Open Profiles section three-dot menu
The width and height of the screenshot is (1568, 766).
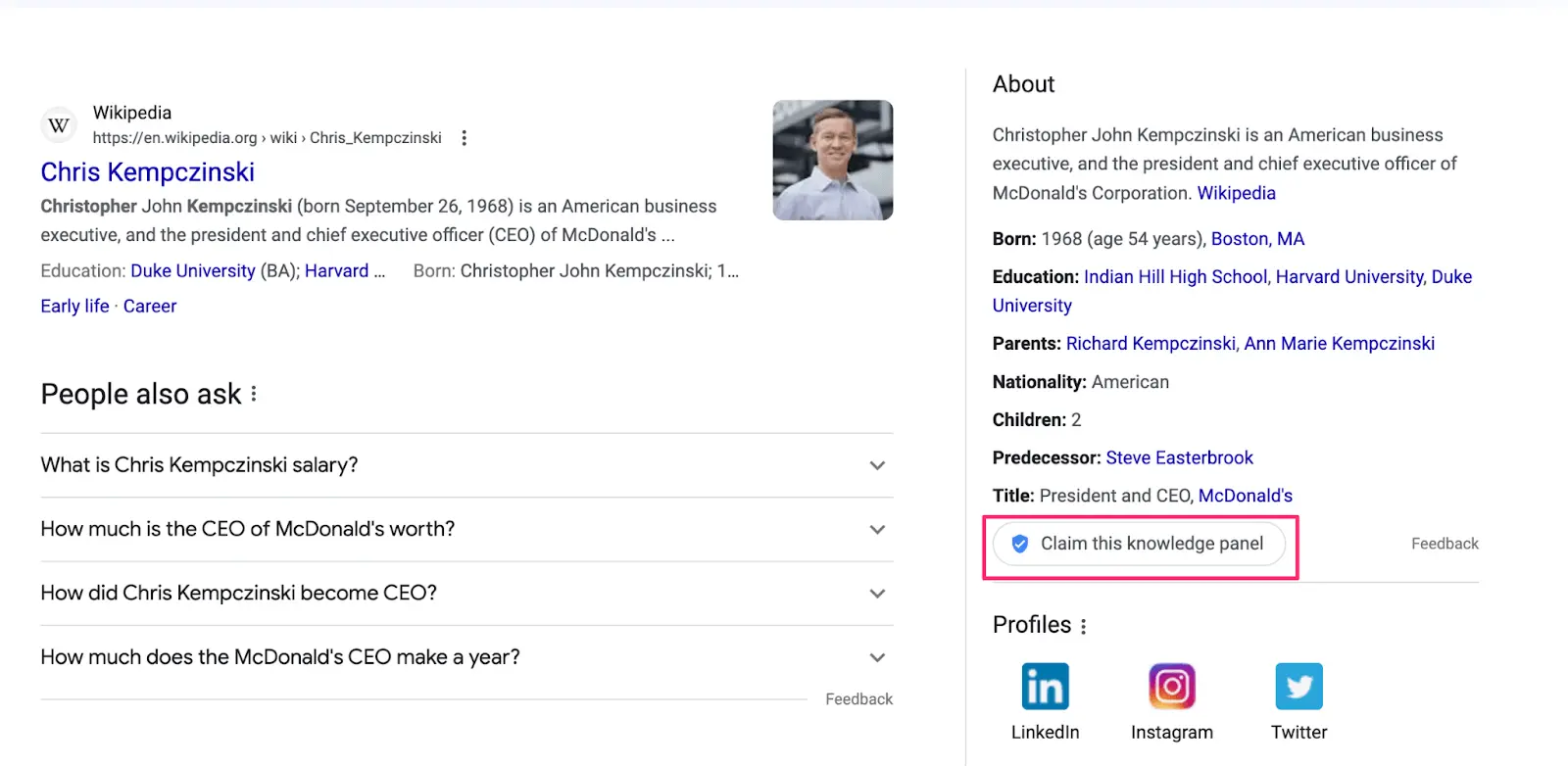coord(1083,626)
